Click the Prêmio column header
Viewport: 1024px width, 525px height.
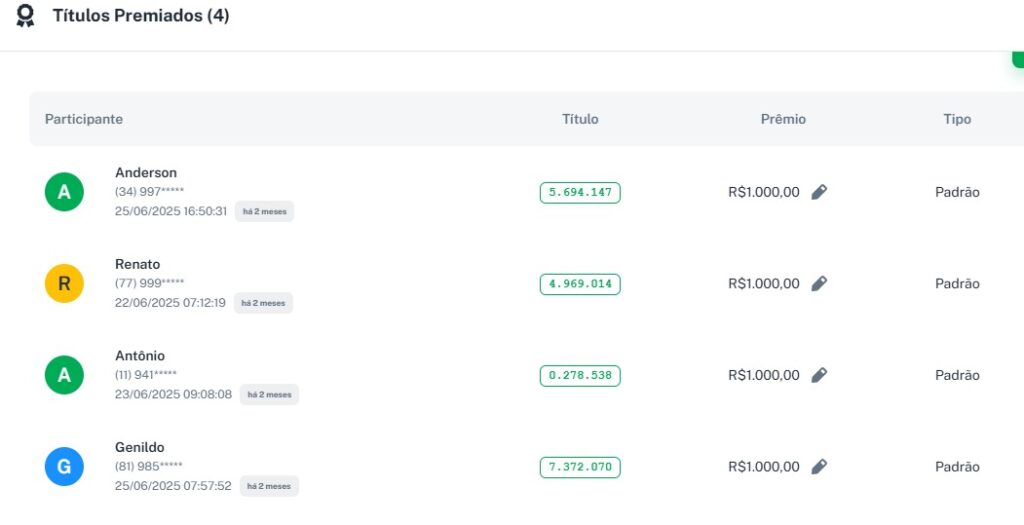pyautogui.click(x=783, y=119)
